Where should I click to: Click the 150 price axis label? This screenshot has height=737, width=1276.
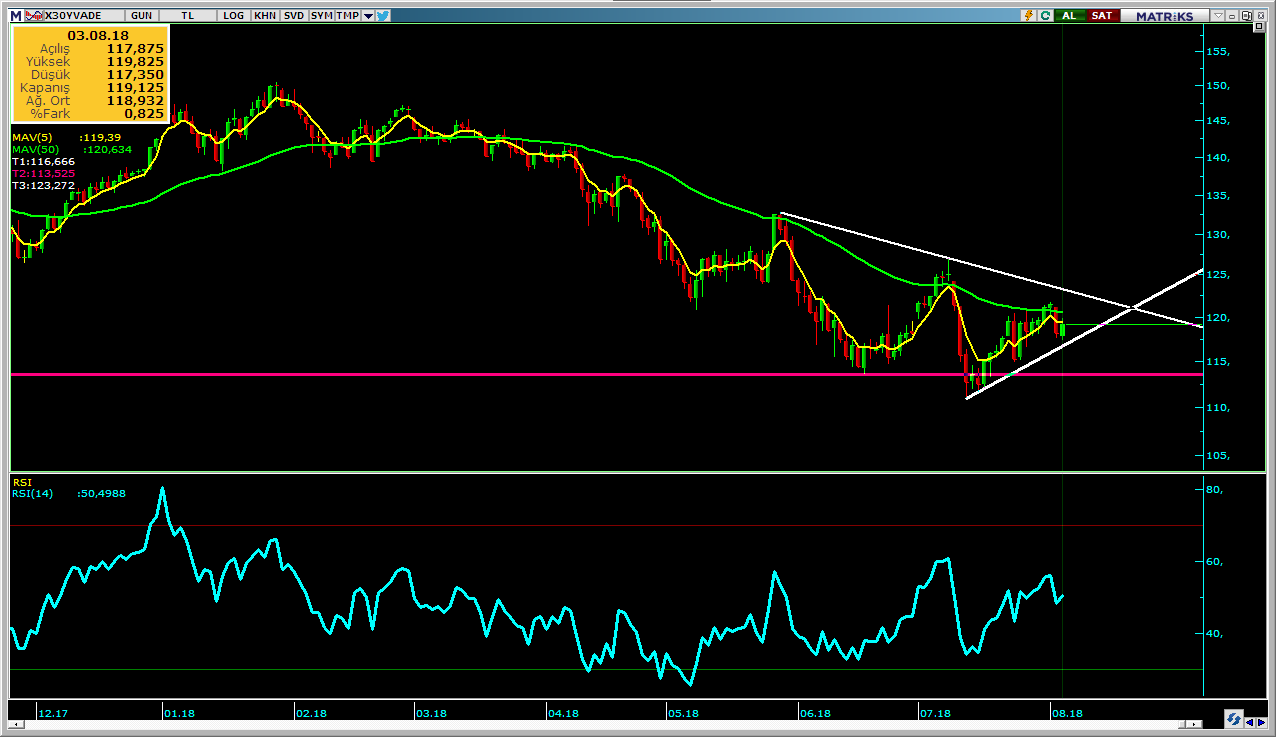(x=1219, y=86)
